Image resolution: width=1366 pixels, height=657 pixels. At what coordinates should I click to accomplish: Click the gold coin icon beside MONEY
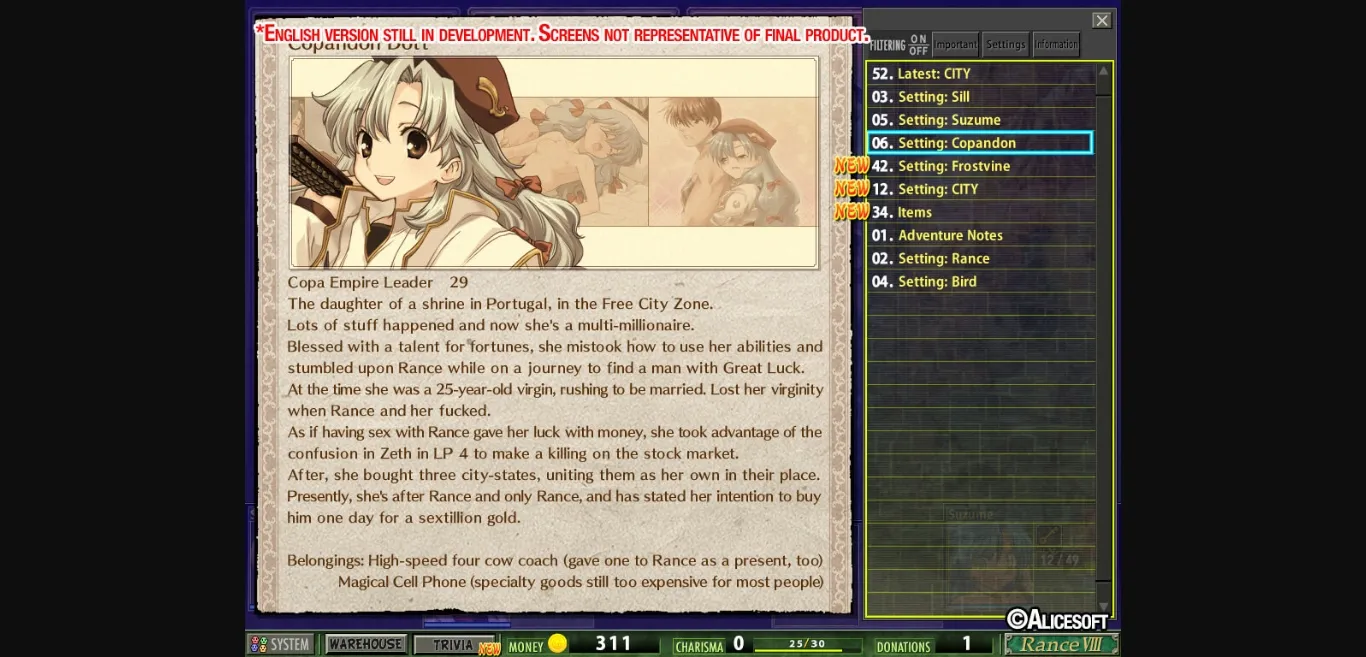point(558,643)
